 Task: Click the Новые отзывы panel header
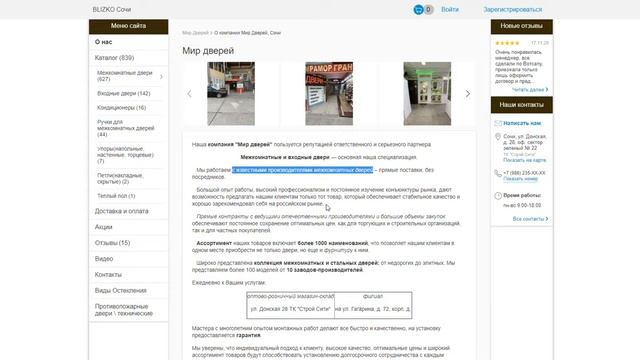coord(522,26)
